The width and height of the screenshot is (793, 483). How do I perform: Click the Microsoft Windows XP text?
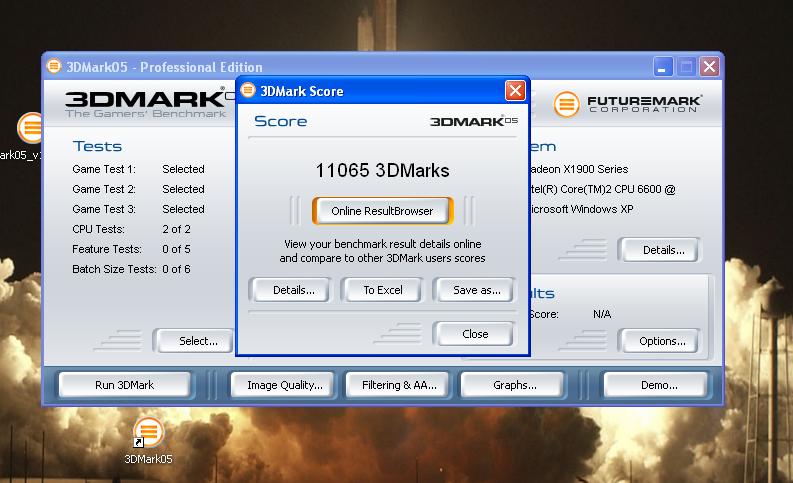point(581,209)
